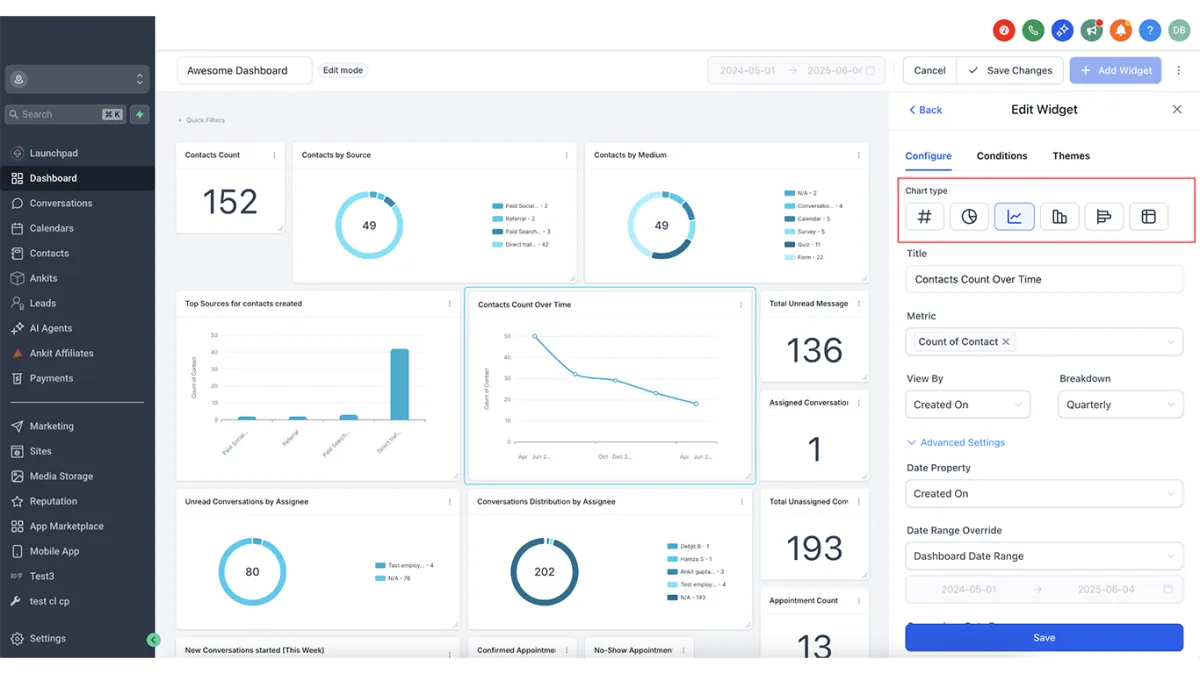Open Contacts by Medium widget options menu
The height and width of the screenshot is (674, 1200).
coord(859,155)
